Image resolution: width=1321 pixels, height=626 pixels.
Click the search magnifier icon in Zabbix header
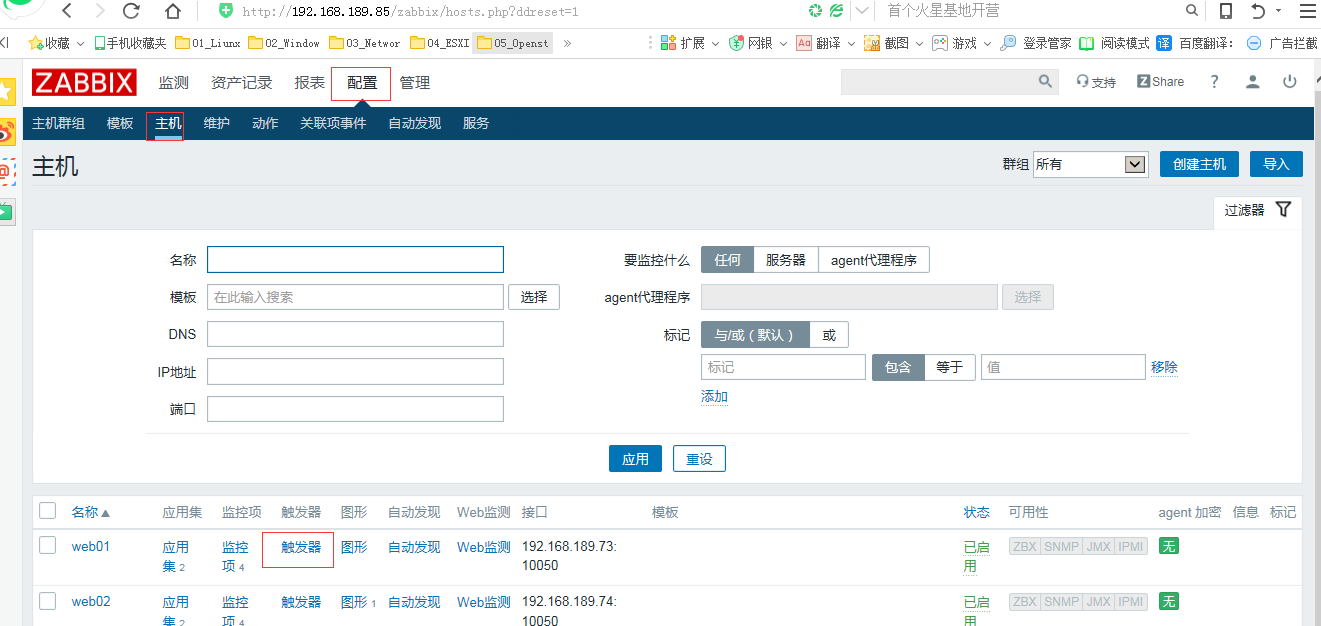click(x=1045, y=82)
